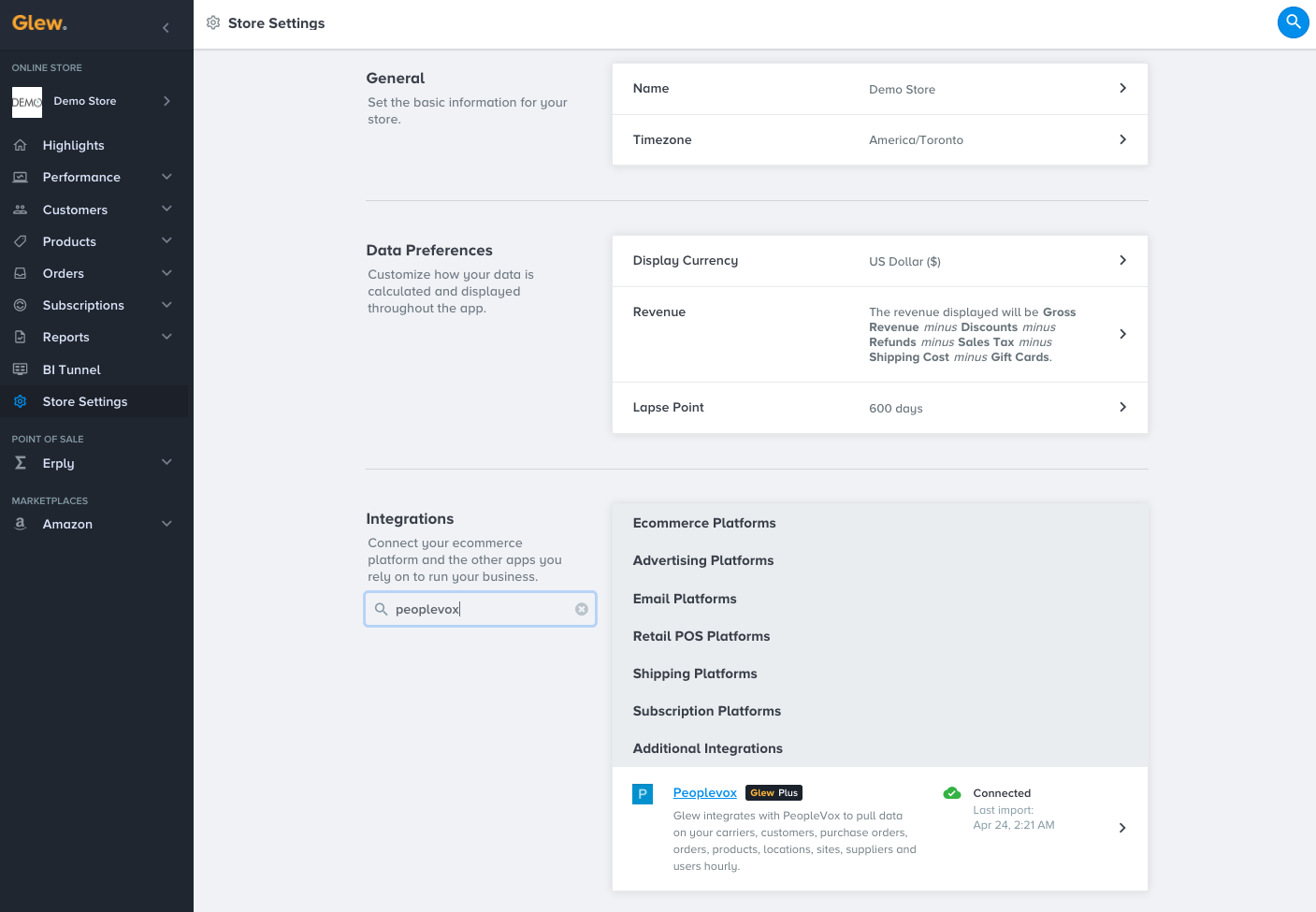1316x912 pixels.
Task: Click the Subscription Platforms heading
Action: (707, 712)
